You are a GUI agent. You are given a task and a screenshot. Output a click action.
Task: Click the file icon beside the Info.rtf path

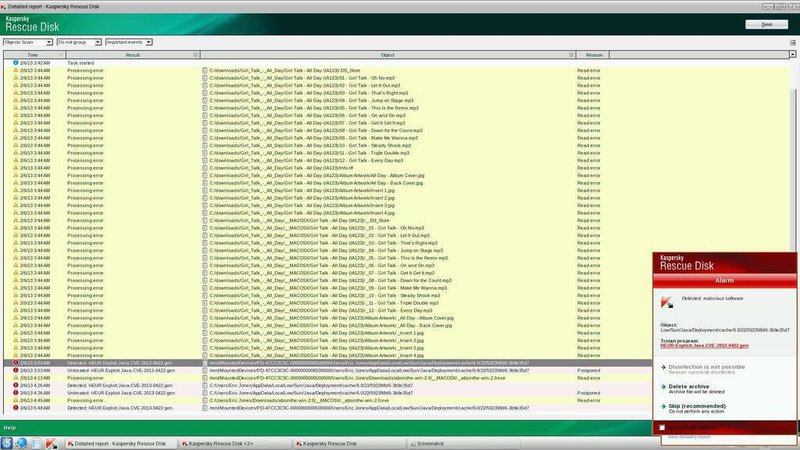pyautogui.click(x=205, y=168)
